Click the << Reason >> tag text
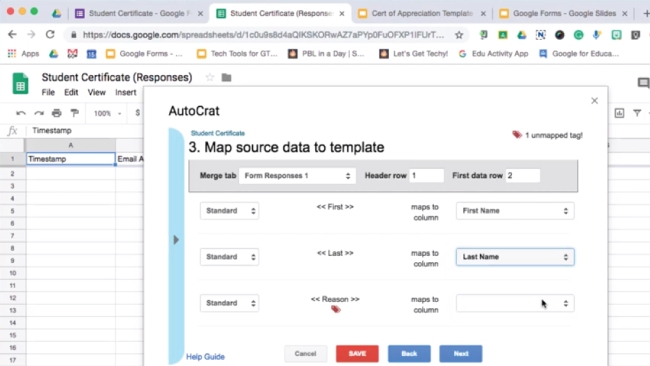Image resolution: width=650 pixels, height=366 pixels. 335,299
